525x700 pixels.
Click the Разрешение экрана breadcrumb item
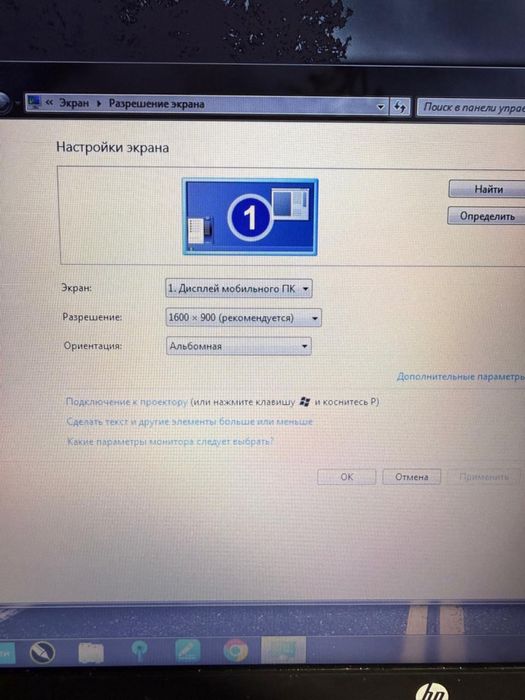point(157,104)
